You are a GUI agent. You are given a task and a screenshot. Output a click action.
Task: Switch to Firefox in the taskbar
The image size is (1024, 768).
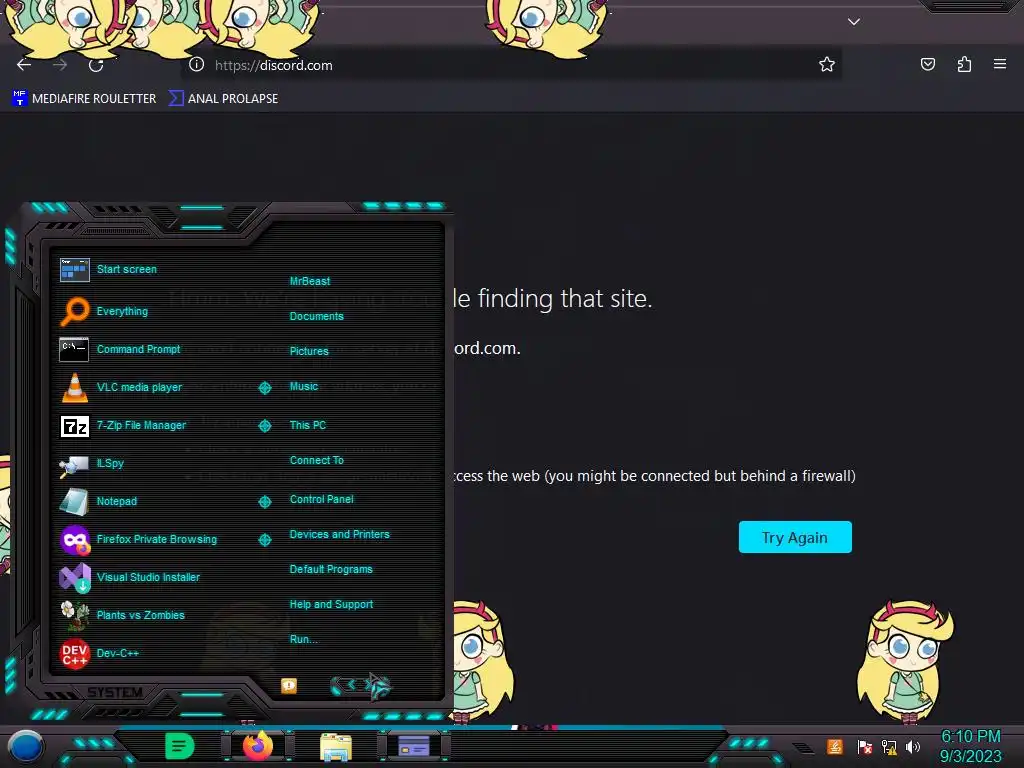(257, 746)
